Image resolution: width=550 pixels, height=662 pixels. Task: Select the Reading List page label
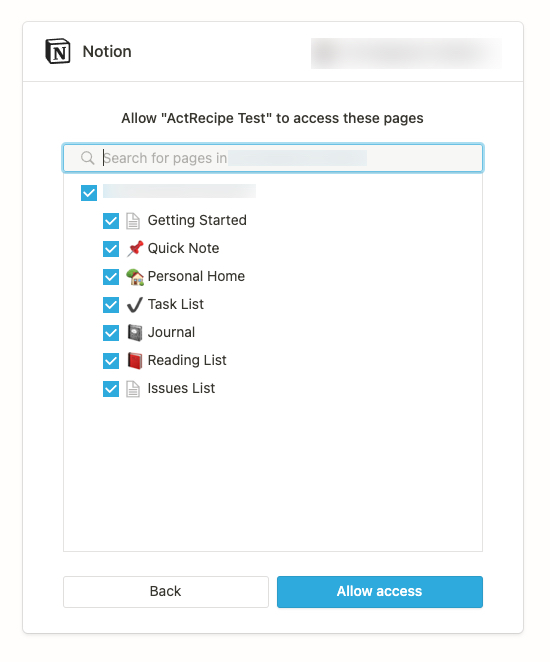tap(187, 360)
